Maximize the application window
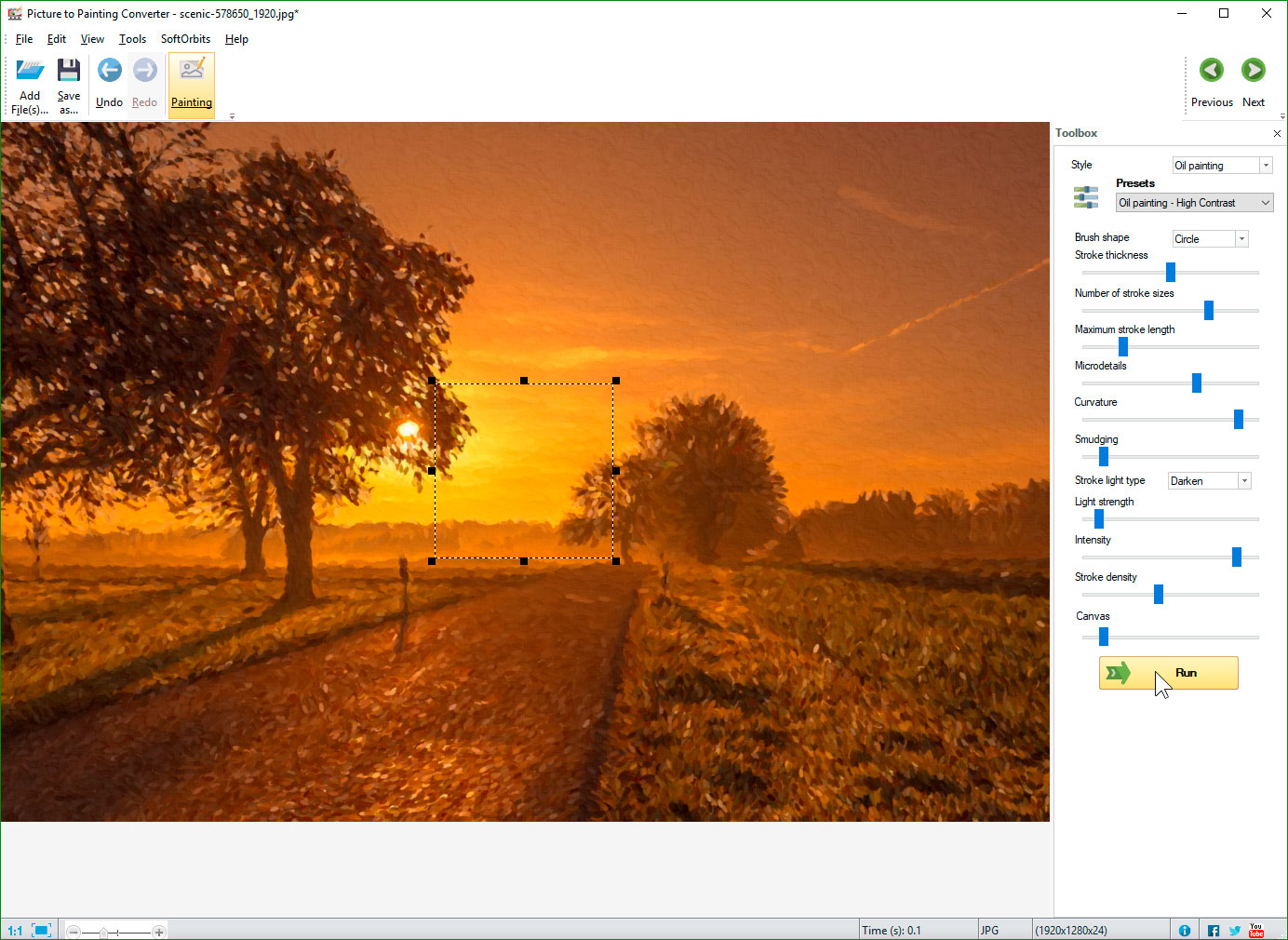Screen dimensions: 1288x940 point(1224,13)
